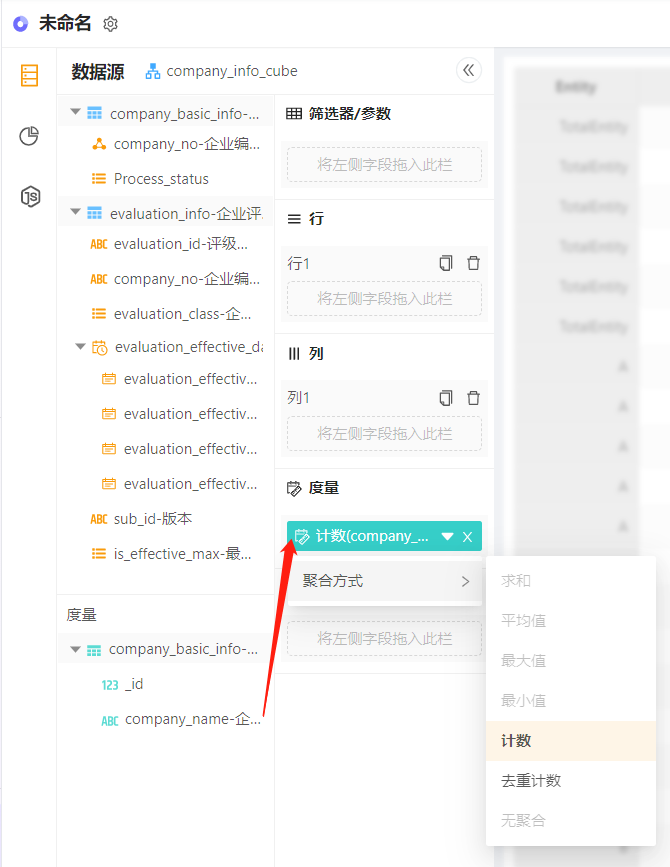The width and height of the screenshot is (670, 867).
Task: Remove the 计数(company_ measure with X
Action: click(468, 537)
